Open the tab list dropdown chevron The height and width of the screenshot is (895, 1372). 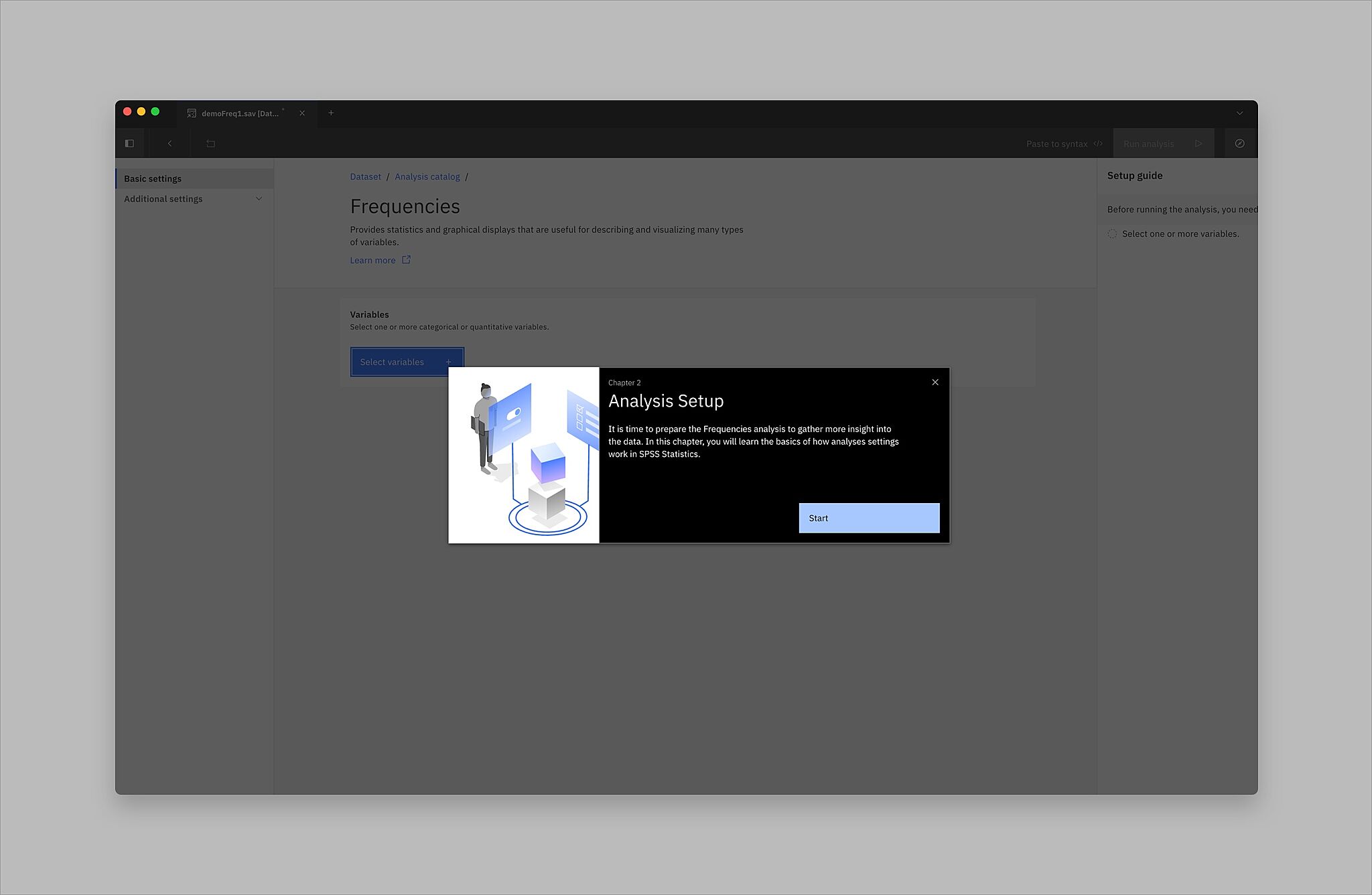pos(1239,113)
